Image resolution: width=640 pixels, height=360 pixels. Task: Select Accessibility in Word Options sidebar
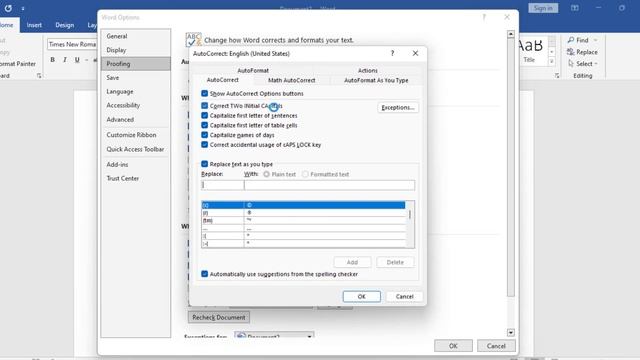pos(136,105)
